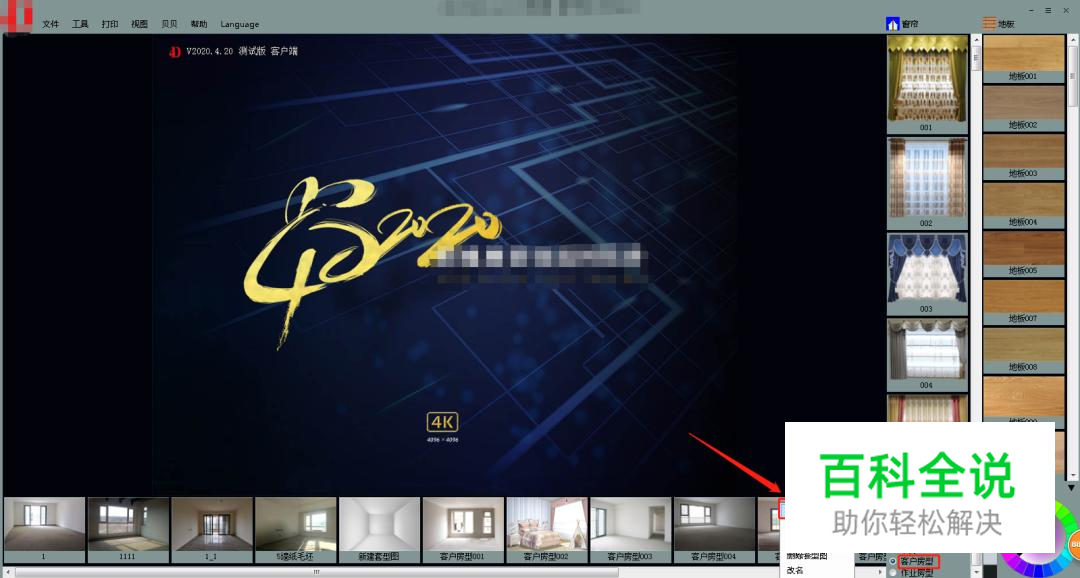
Task: Open room thumbnail 5楼纸毛坯
Action: [x=295, y=529]
